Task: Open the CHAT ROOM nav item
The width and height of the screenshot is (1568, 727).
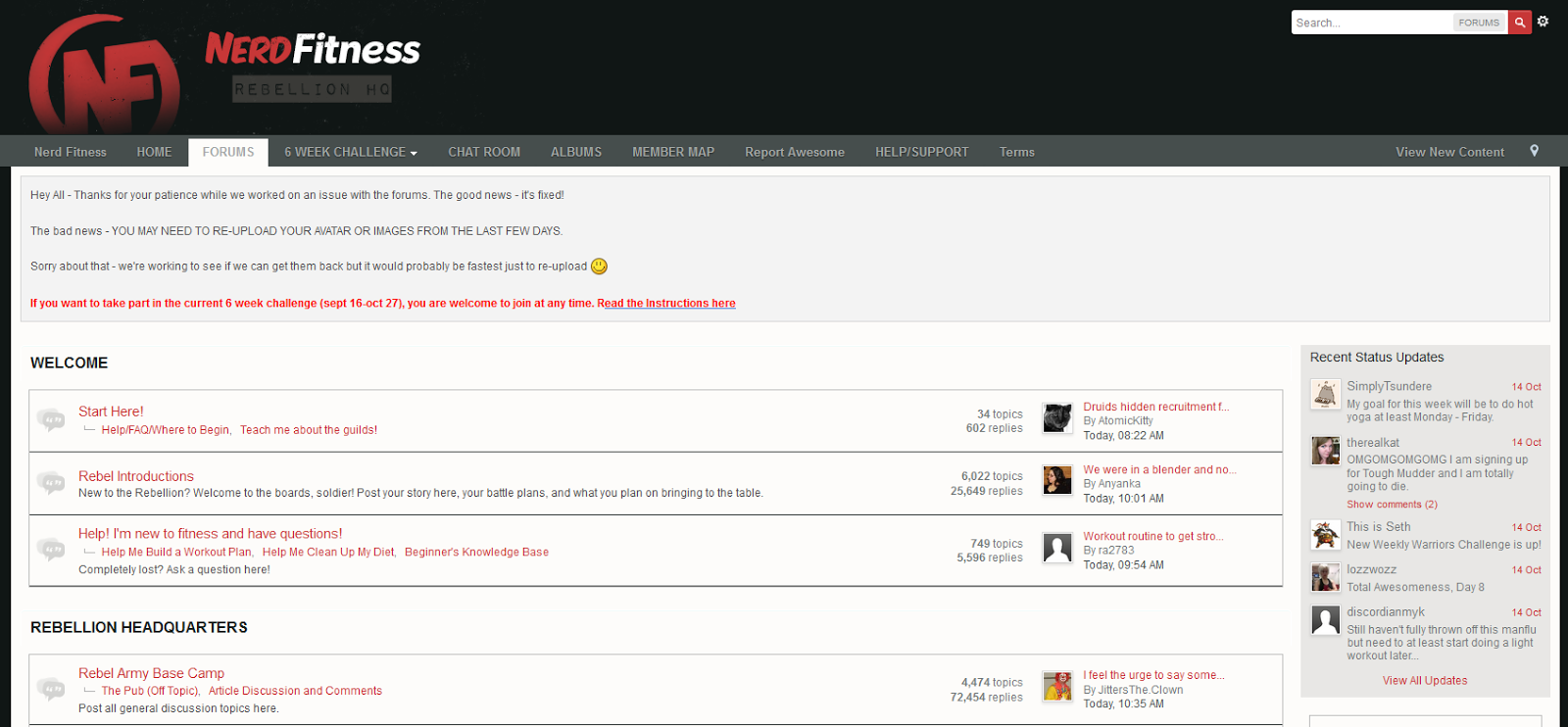Action: (x=484, y=152)
